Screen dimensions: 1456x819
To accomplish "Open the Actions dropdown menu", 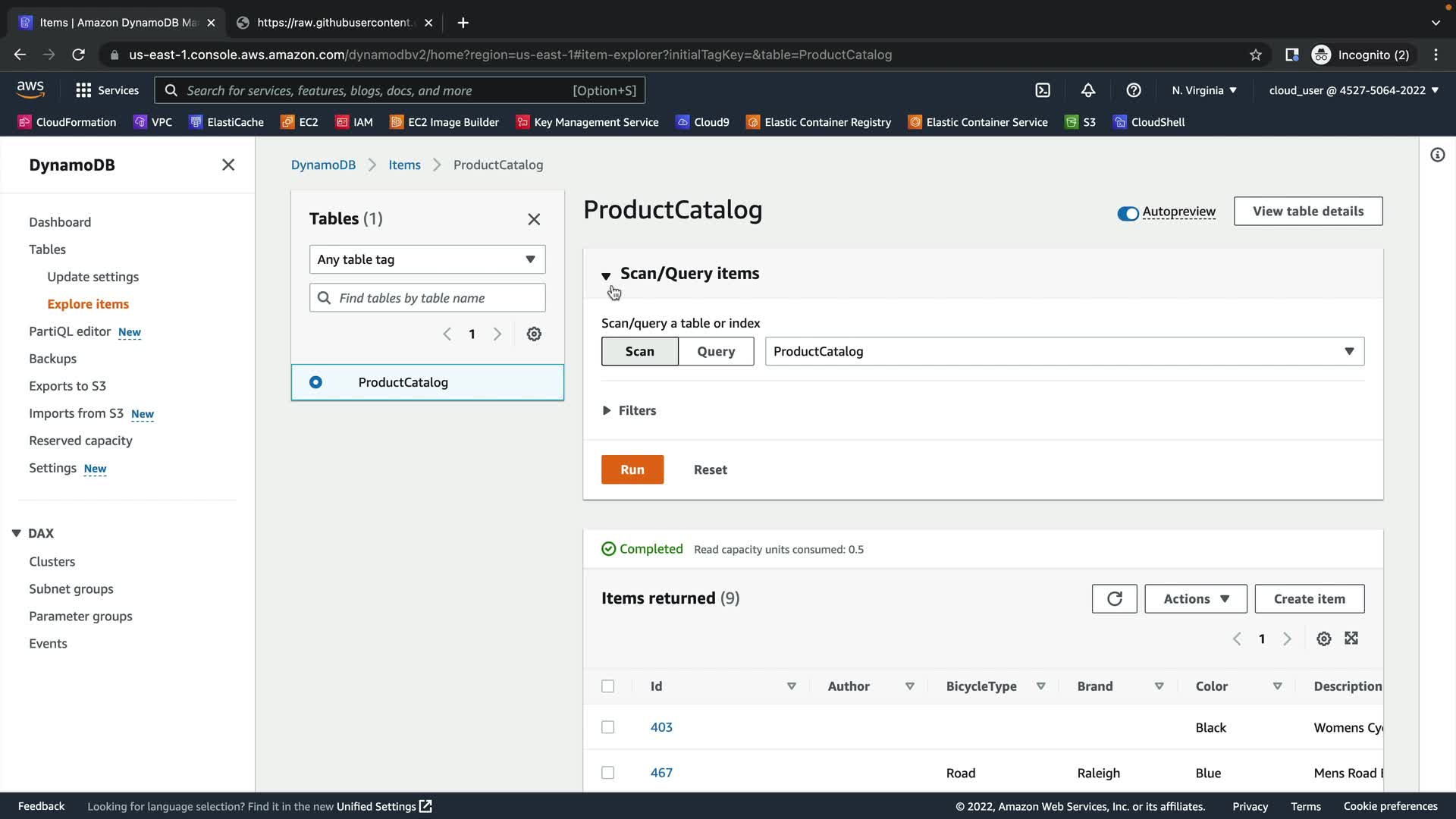I will (x=1195, y=599).
